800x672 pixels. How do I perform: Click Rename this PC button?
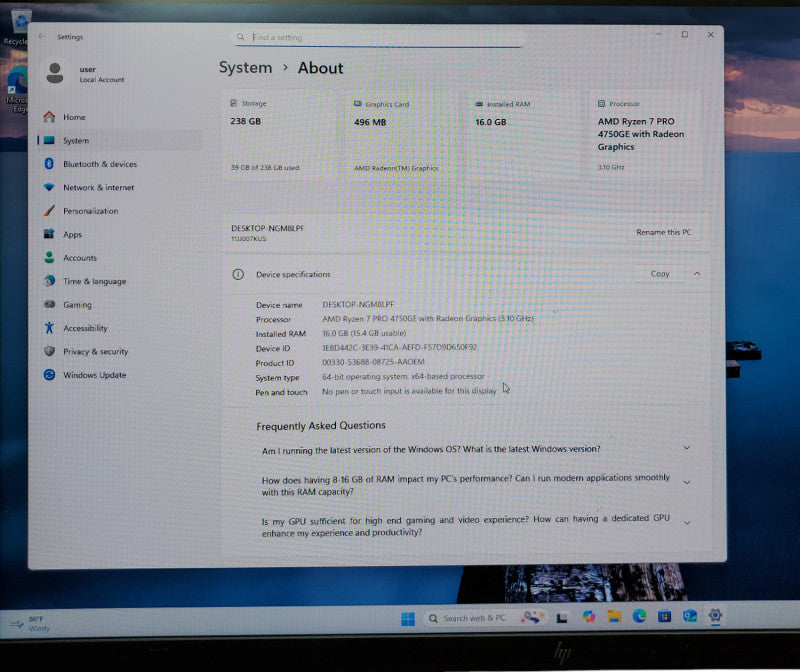pos(664,232)
